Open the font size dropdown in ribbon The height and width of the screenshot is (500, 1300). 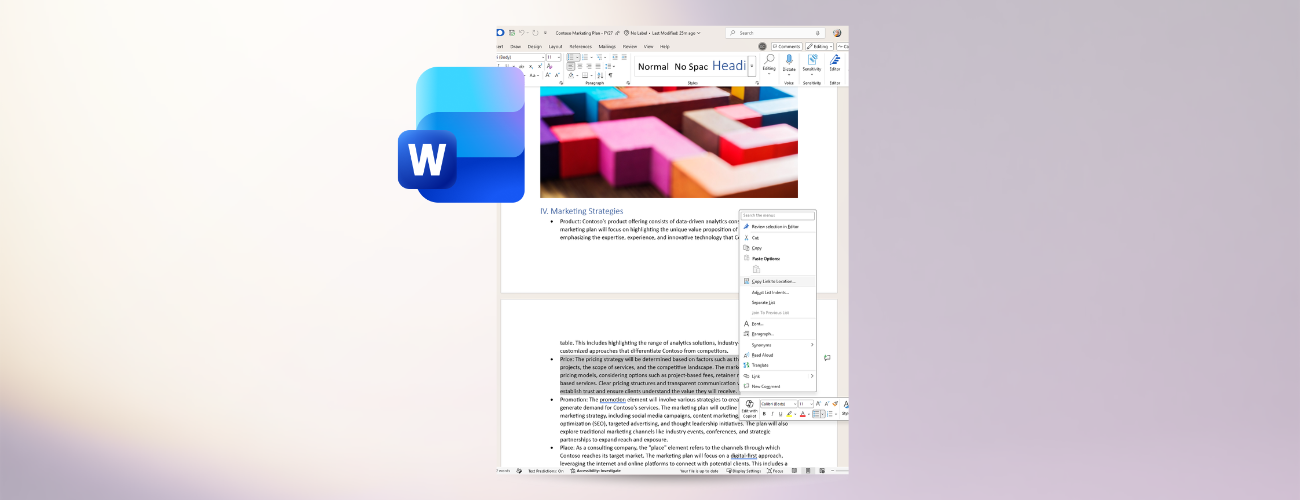tap(559, 57)
